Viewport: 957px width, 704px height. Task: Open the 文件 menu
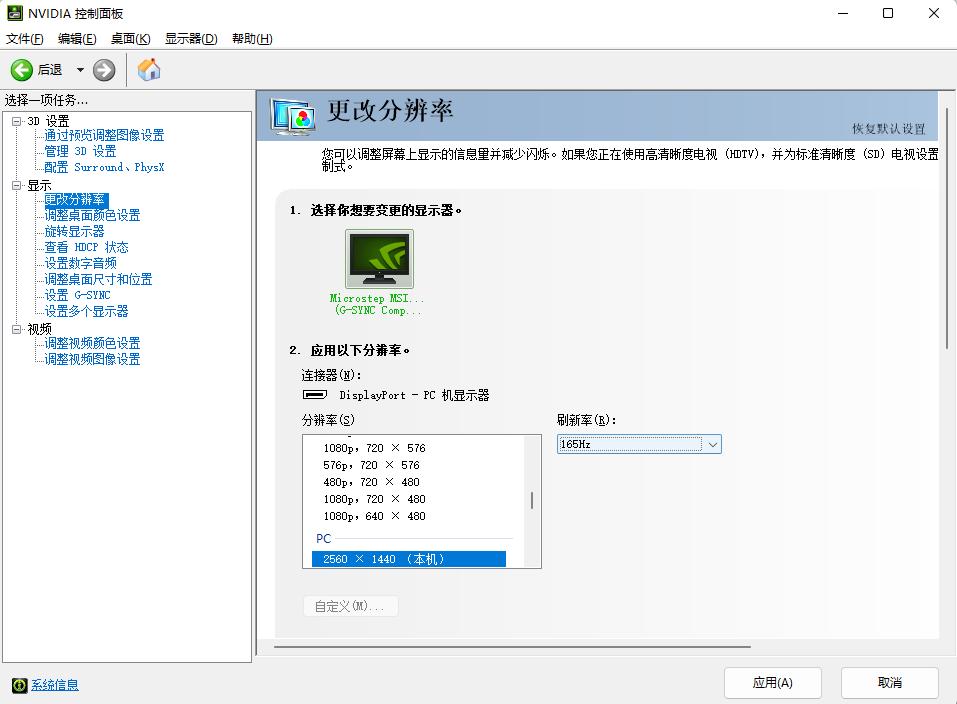click(x=22, y=38)
